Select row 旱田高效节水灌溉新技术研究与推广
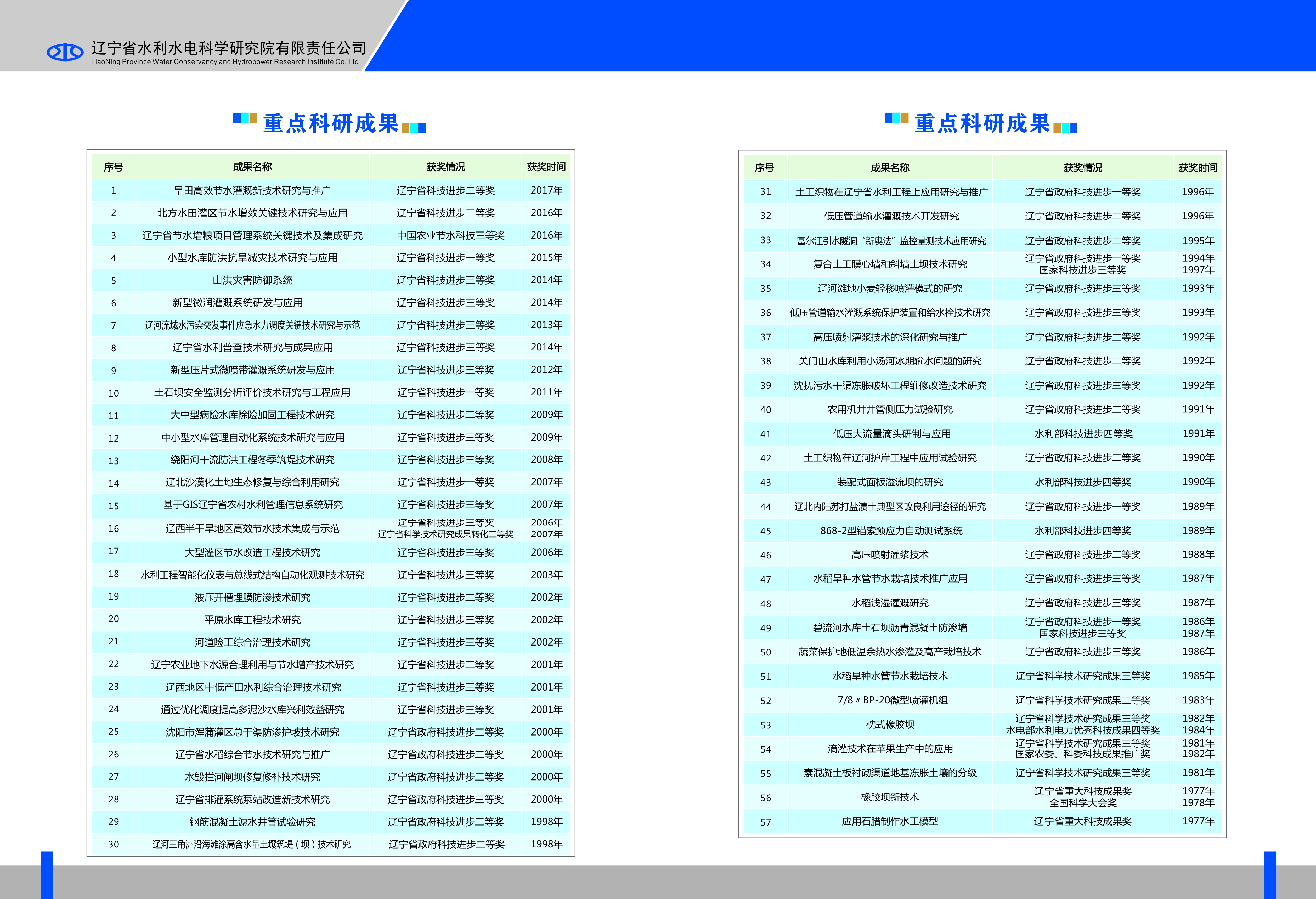This screenshot has height=899, width=1316. pos(331,191)
